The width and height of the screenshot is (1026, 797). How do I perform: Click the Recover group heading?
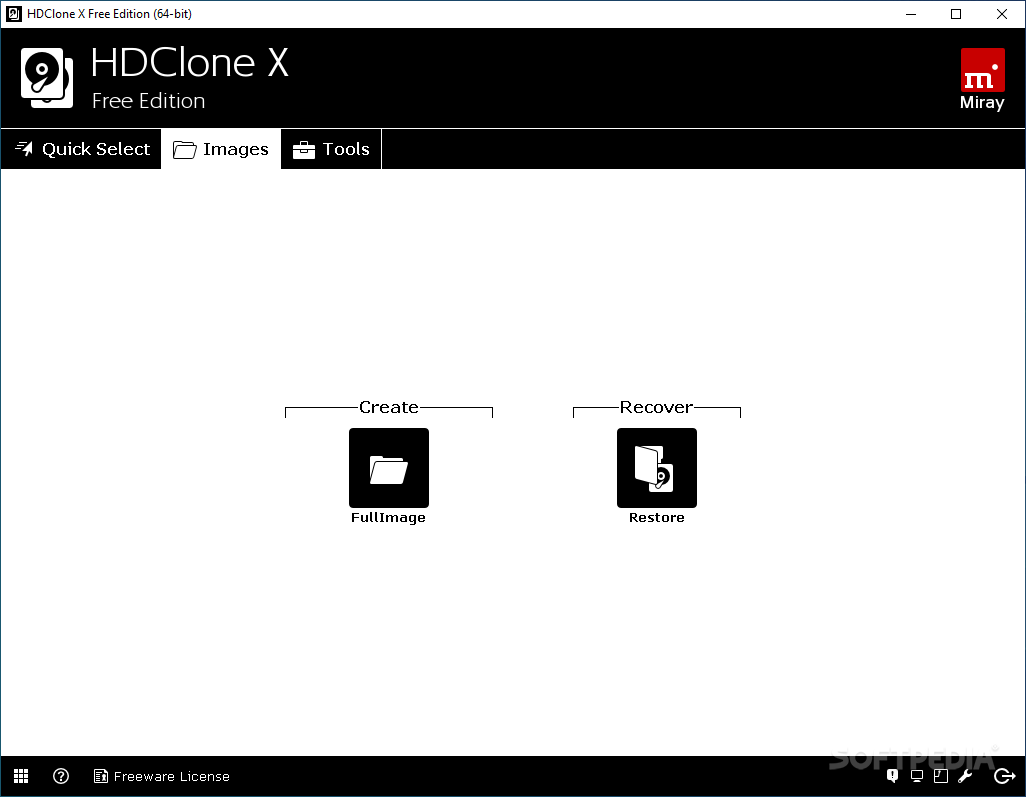pos(656,407)
